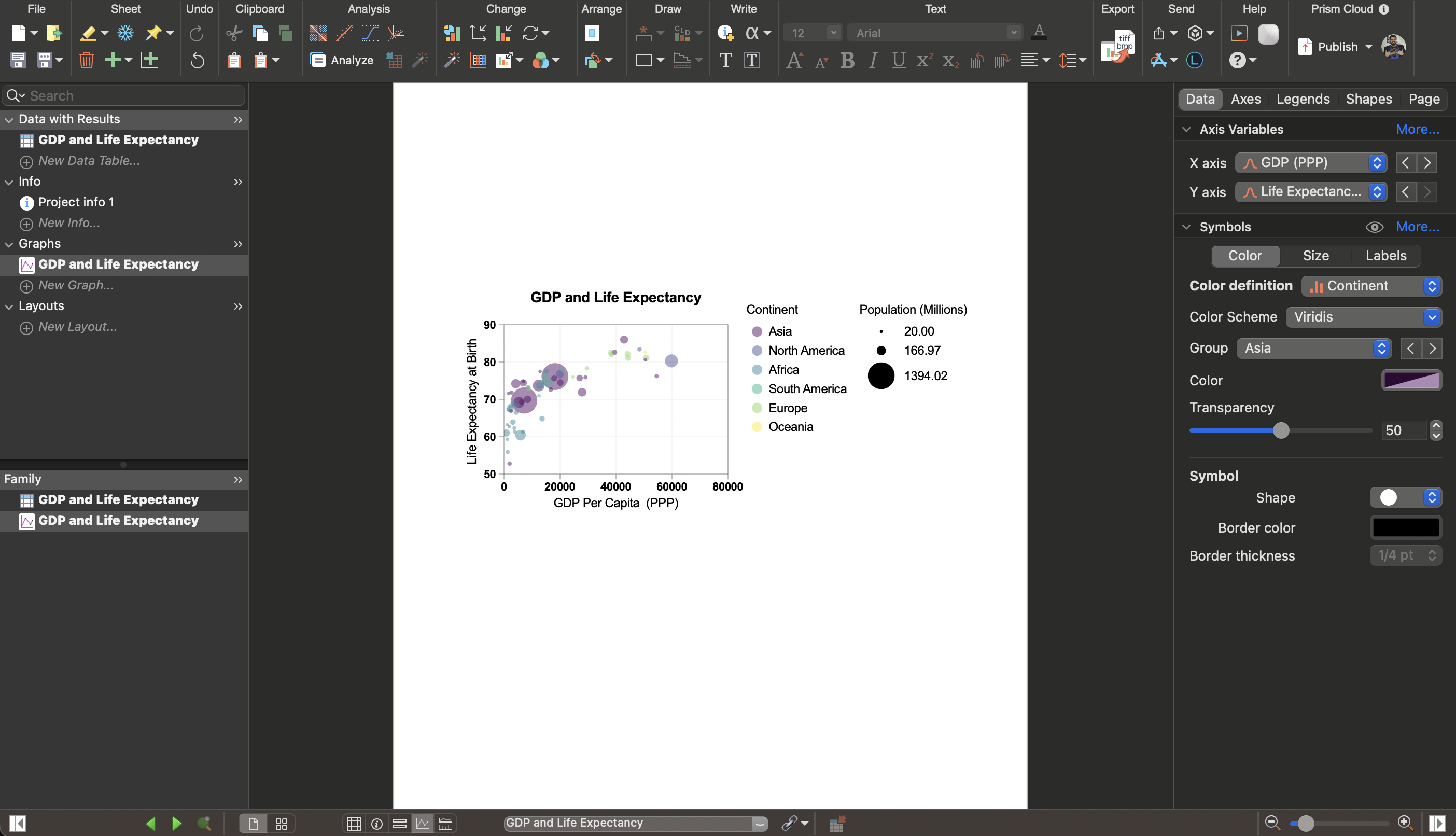This screenshot has width=1456, height=836.
Task: Click the text tool T icon
Action: 725,60
